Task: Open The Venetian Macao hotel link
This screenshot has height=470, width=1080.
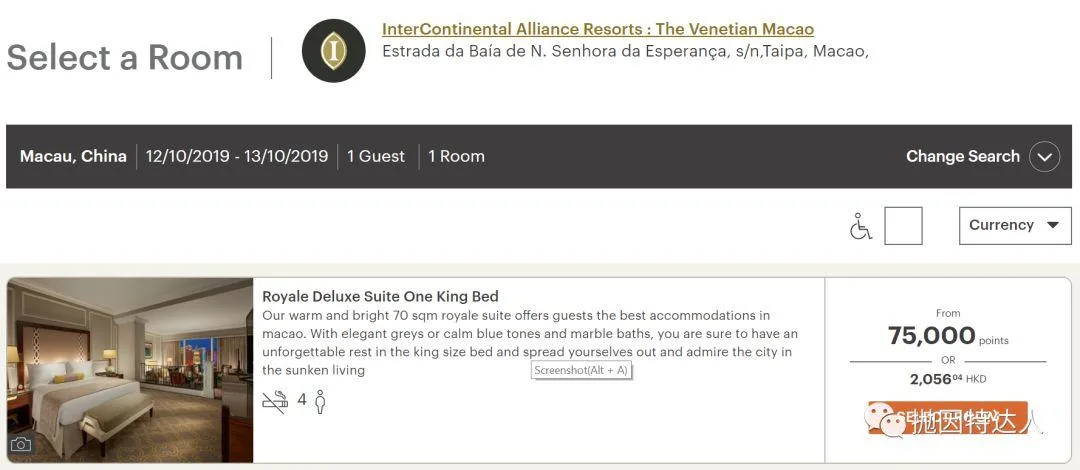Action: point(597,29)
